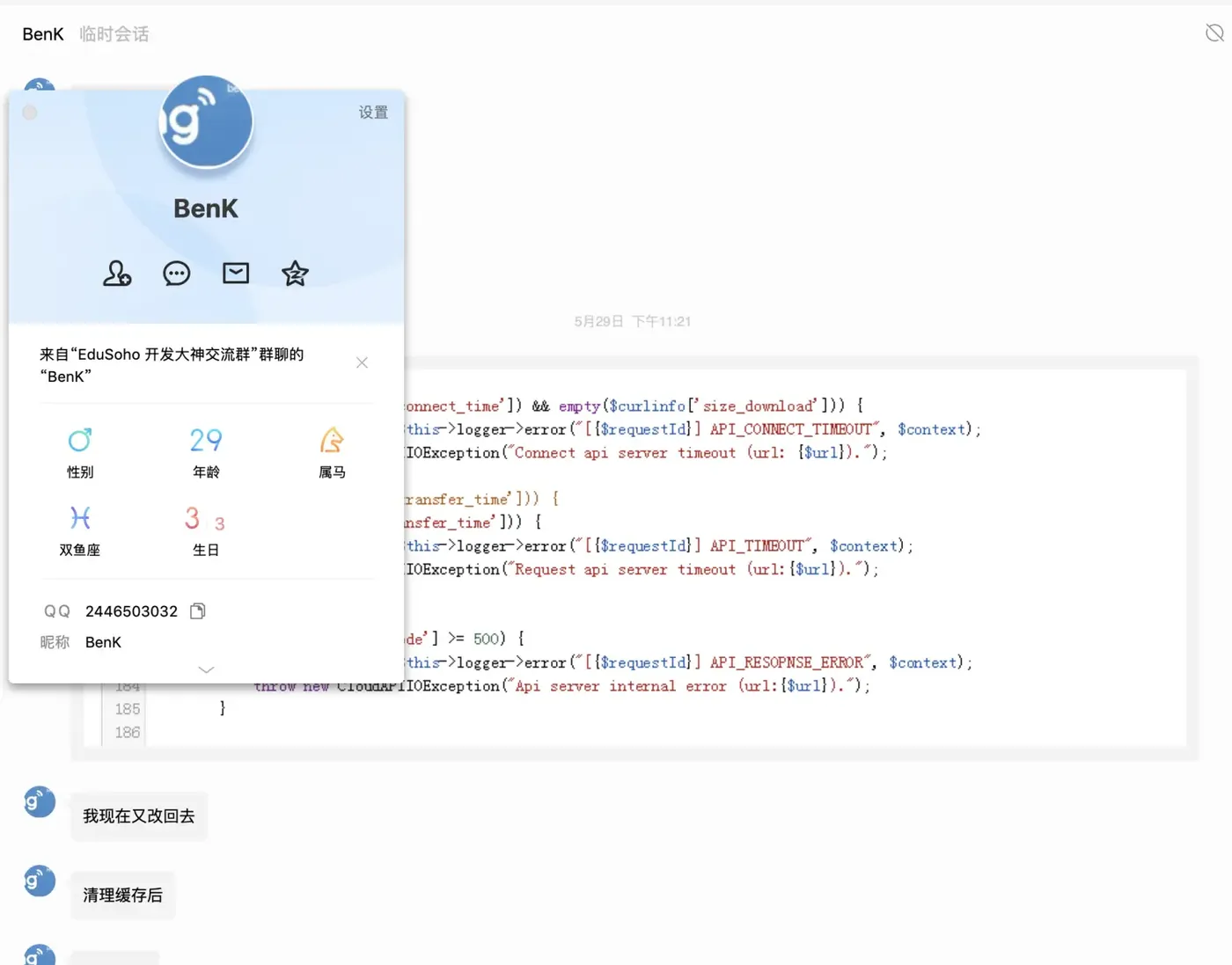The width and height of the screenshot is (1232, 965).
Task: Click the email envelope icon on profile card
Action: pos(236,273)
